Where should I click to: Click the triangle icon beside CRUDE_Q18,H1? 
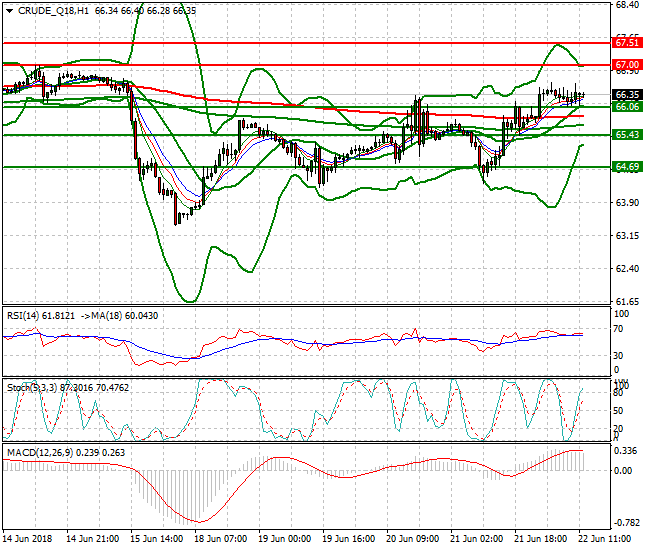(9, 11)
